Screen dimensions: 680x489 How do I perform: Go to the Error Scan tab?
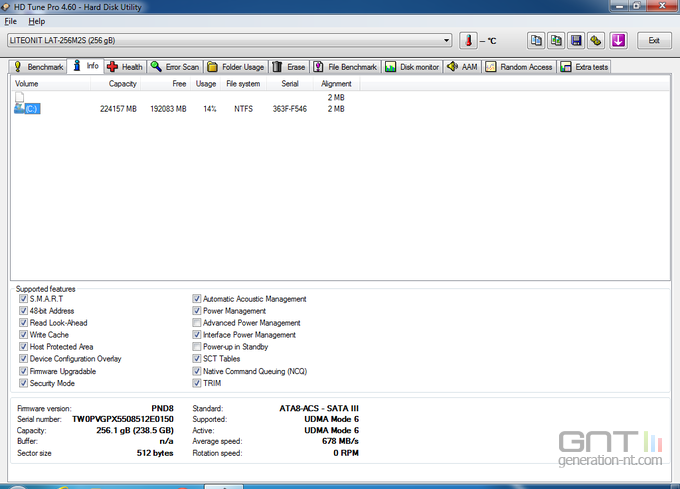pyautogui.click(x=175, y=67)
